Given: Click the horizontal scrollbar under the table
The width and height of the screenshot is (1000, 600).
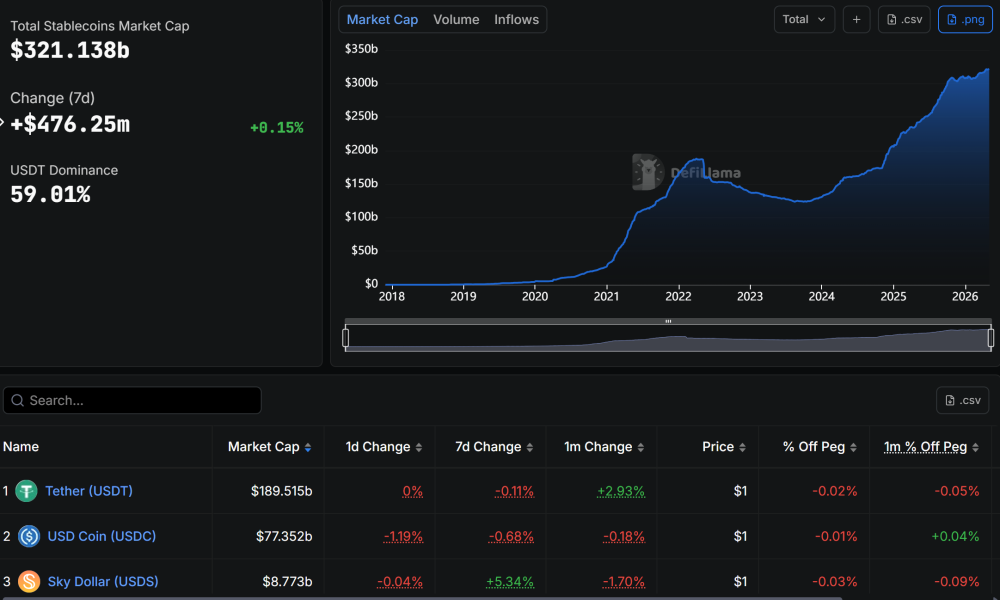Looking at the screenshot, I should click(421, 598).
